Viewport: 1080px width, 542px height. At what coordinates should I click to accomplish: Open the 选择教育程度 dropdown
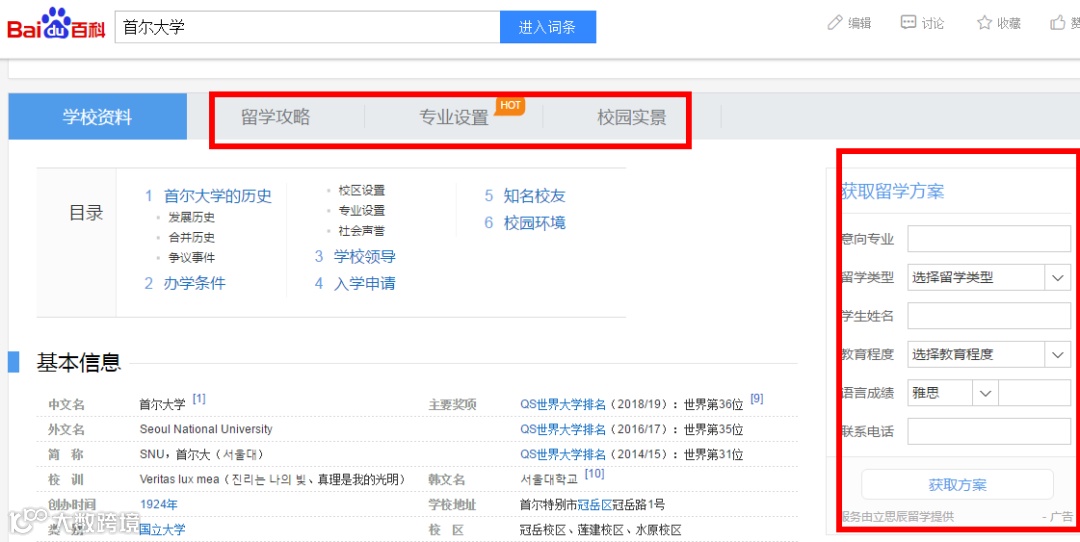[989, 355]
